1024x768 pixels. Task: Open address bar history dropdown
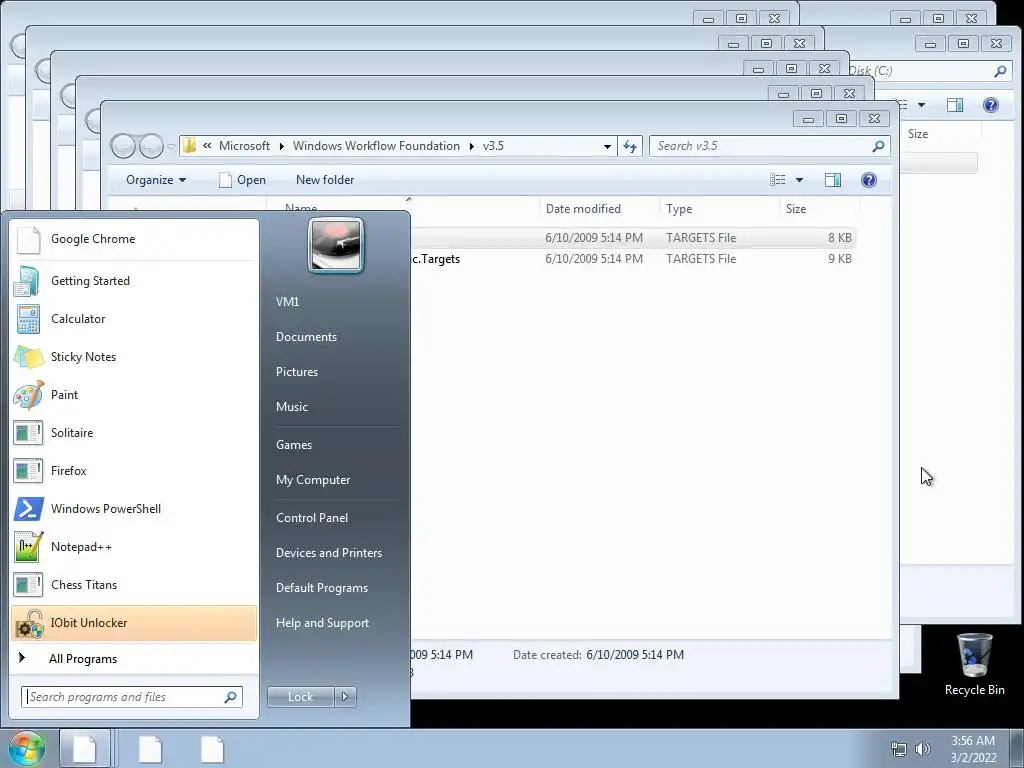click(x=607, y=146)
